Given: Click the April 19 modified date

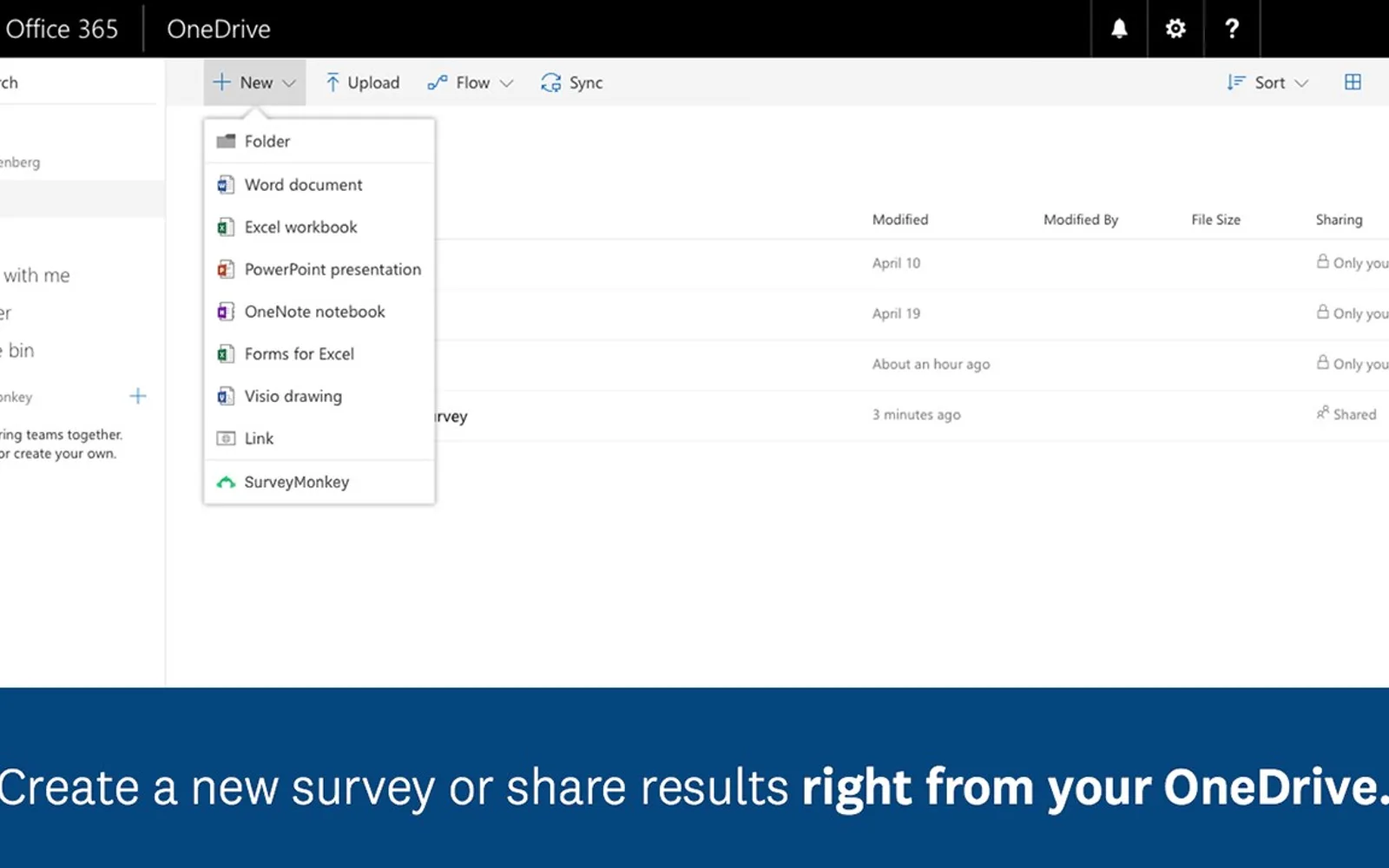Looking at the screenshot, I should pyautogui.click(x=896, y=313).
